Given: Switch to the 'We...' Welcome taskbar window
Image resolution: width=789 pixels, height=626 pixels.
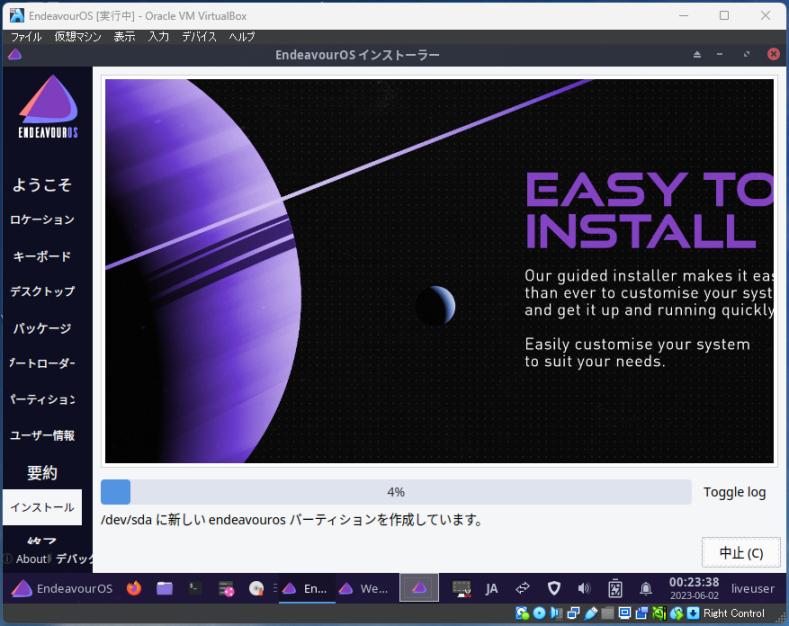Looking at the screenshot, I should click(x=364, y=588).
